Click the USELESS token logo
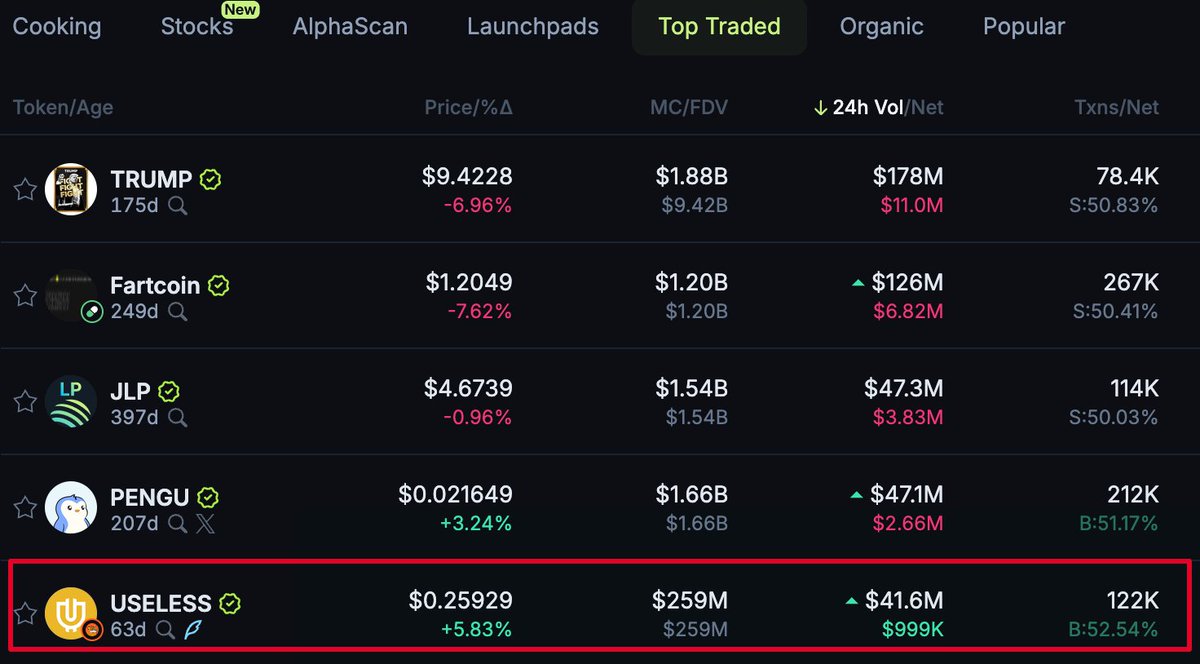The height and width of the screenshot is (664, 1200). [71, 613]
